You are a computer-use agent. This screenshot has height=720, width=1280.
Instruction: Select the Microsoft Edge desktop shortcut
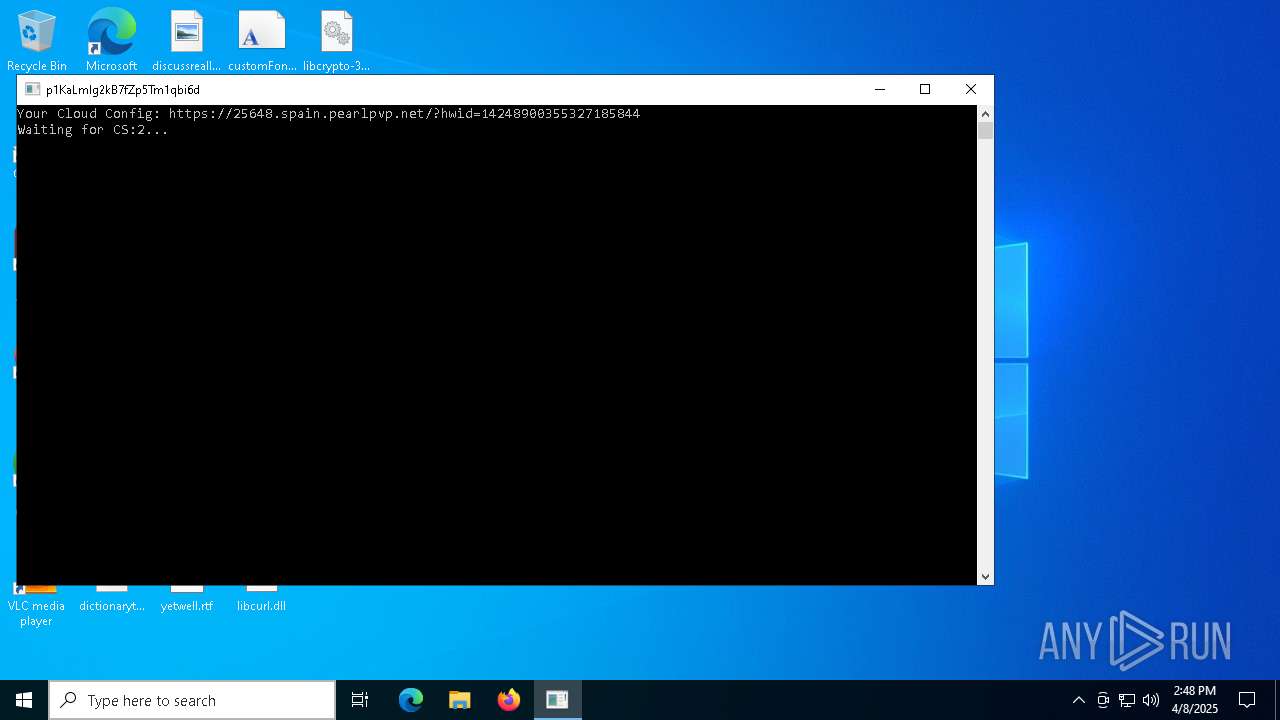pyautogui.click(x=111, y=40)
